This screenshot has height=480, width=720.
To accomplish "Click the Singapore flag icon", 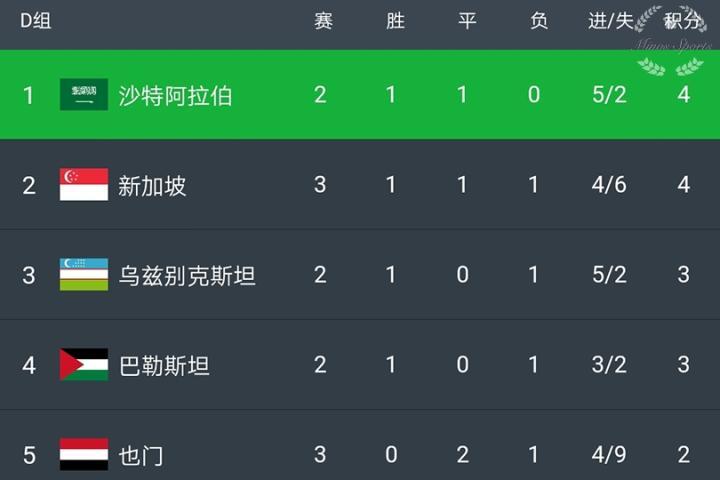I will pos(84,185).
